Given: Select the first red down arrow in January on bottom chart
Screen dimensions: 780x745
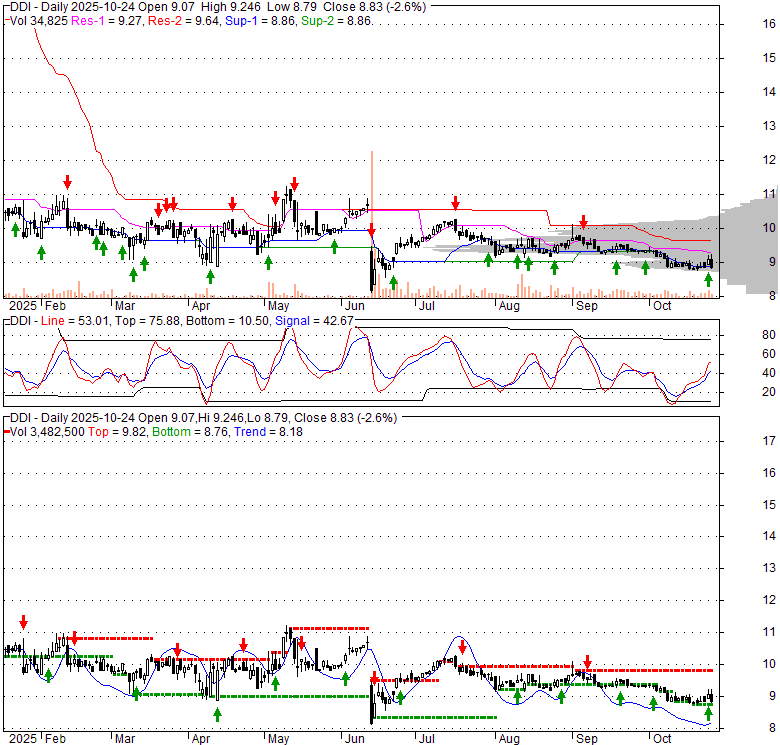Looking at the screenshot, I should point(23,623).
